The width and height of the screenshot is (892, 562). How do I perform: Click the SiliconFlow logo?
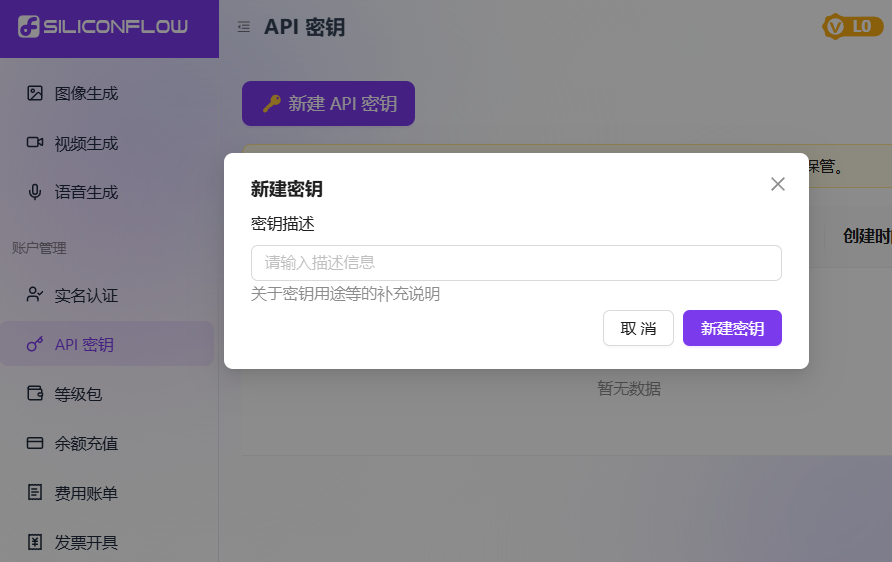tap(103, 27)
